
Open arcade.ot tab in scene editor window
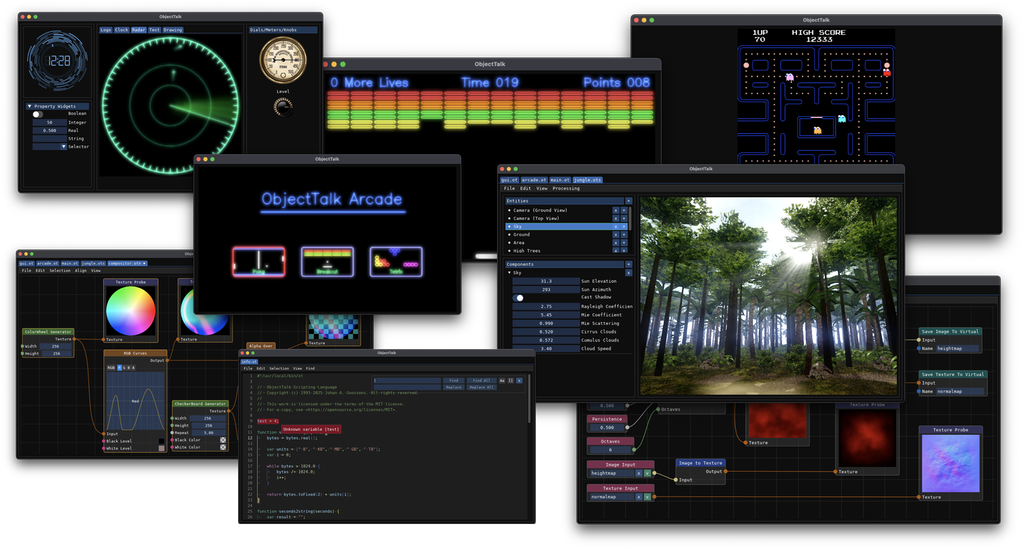pyautogui.click(x=534, y=180)
